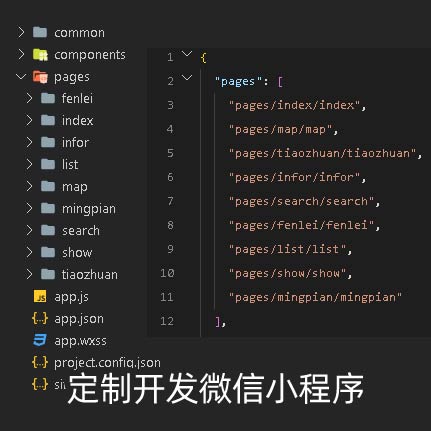Click the braces icon of the last file
The height and width of the screenshot is (431, 431).
[40, 384]
